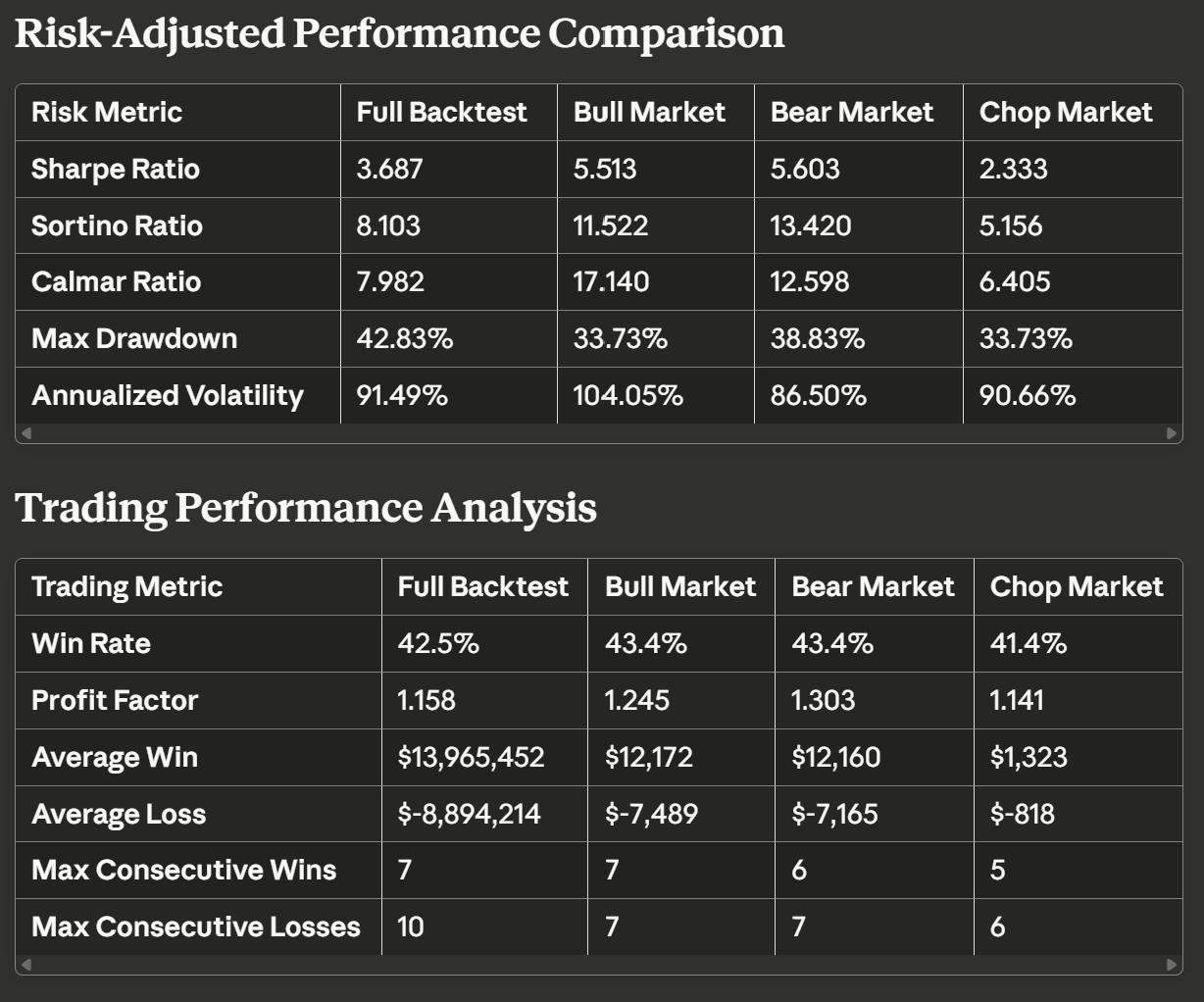Click the Trading Metric column header
This screenshot has height=1002, width=1204.
[x=127, y=586]
